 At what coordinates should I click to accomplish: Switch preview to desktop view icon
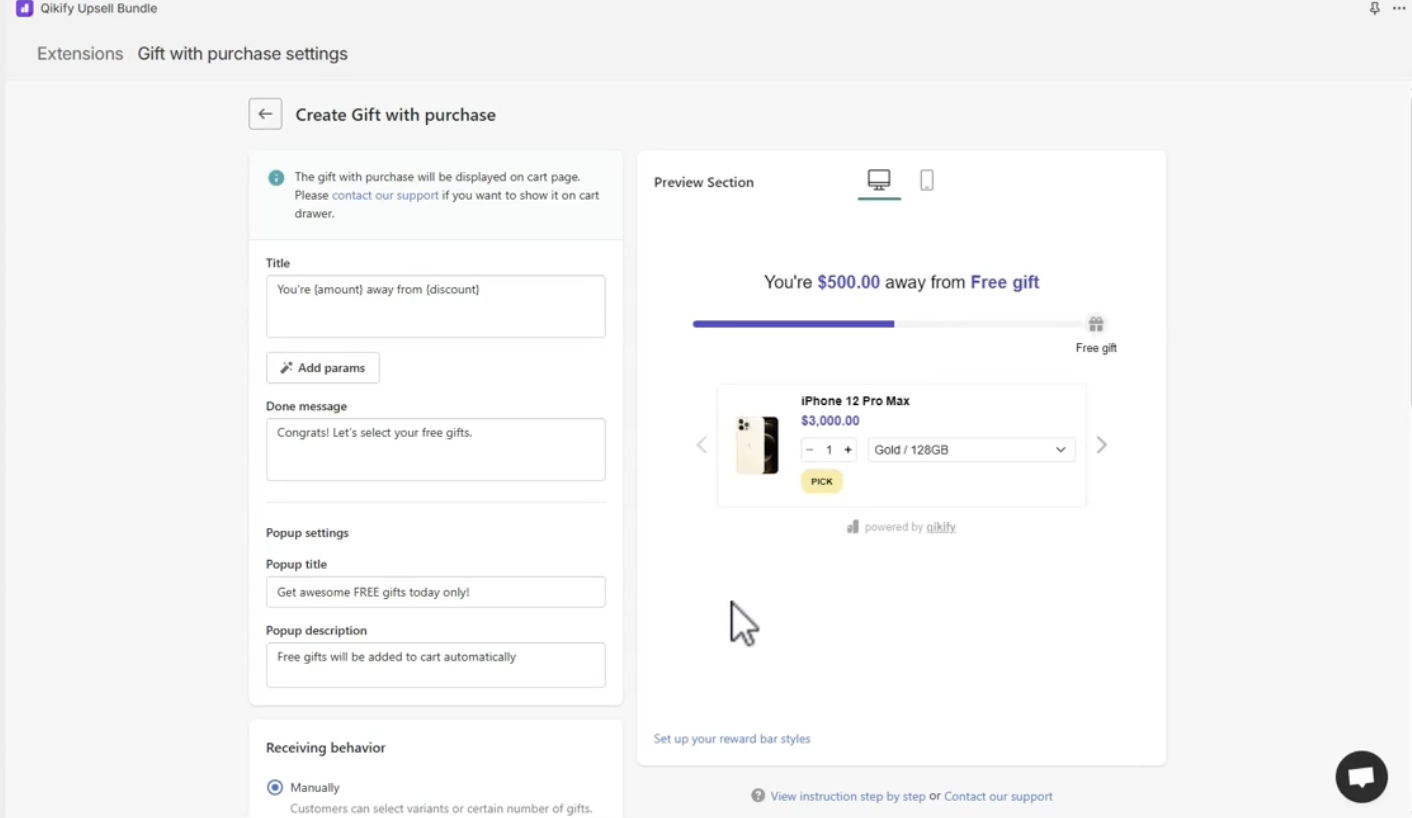(x=878, y=180)
